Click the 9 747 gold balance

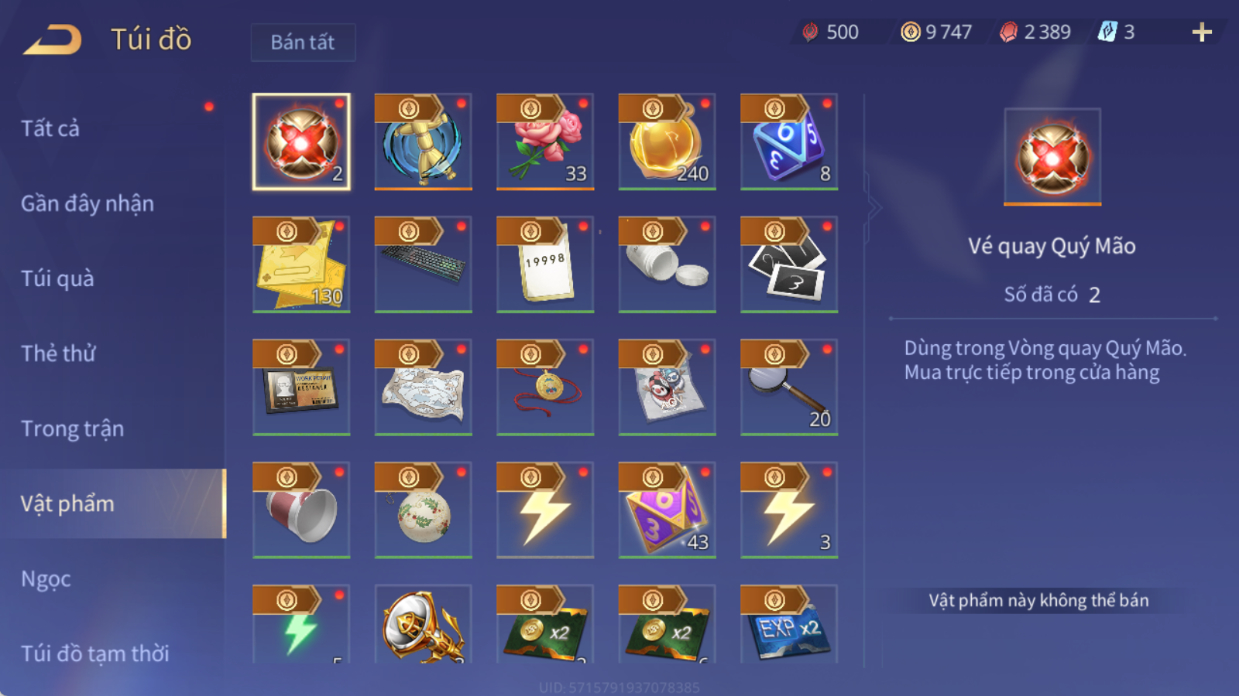coord(936,32)
